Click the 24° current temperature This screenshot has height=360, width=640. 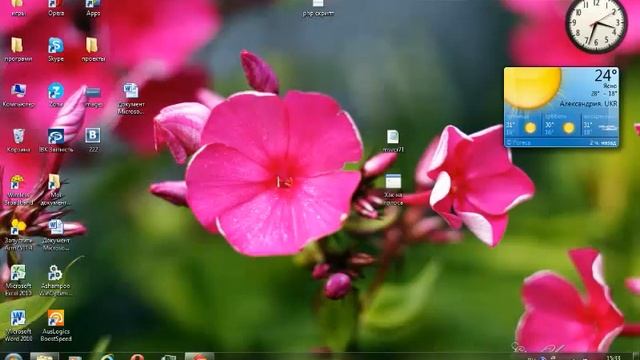606,76
